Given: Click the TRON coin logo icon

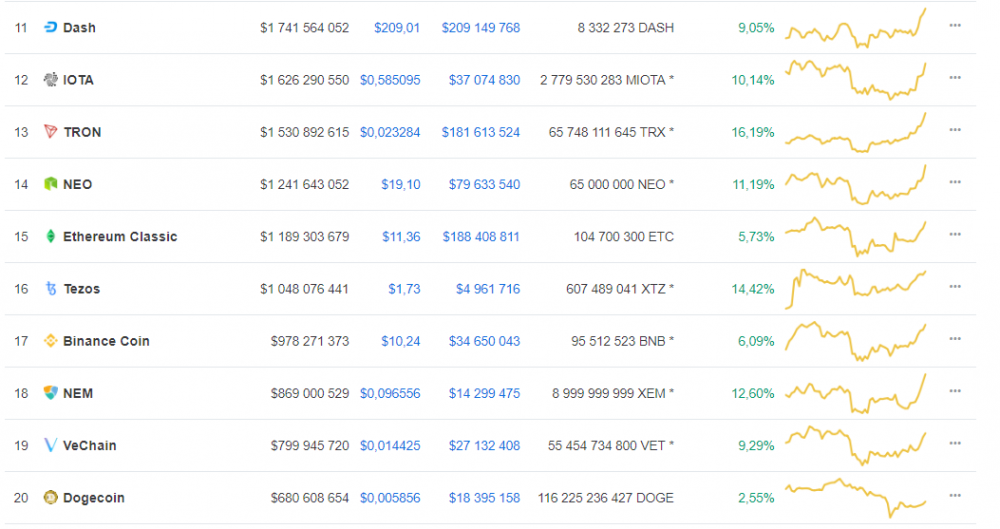Looking at the screenshot, I should pyautogui.click(x=50, y=132).
